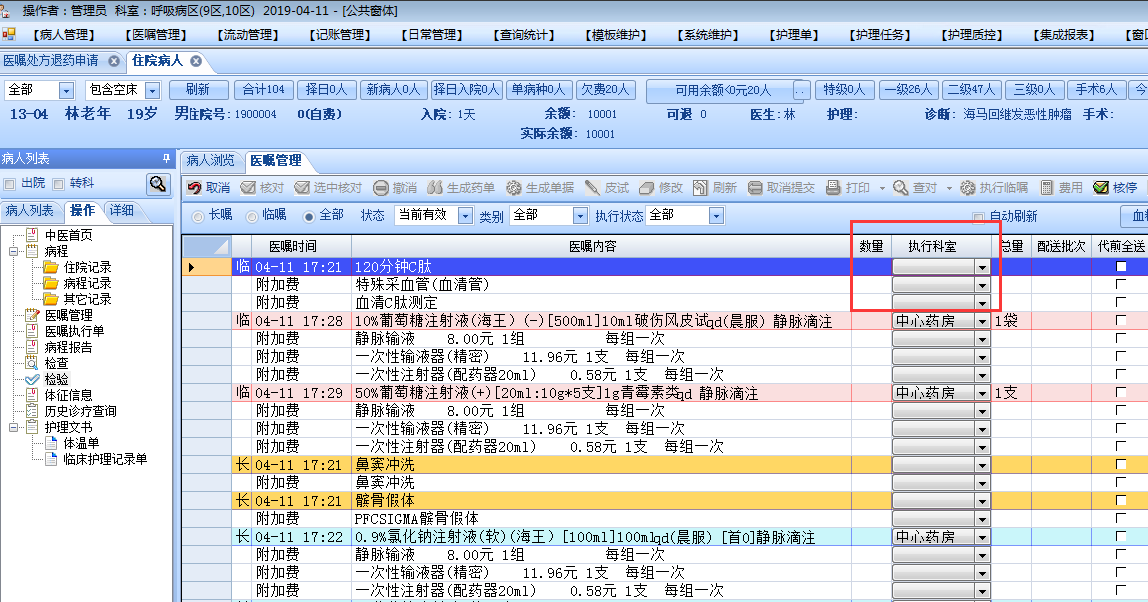Click the 医嘱内容 column header
The height and width of the screenshot is (602, 1148).
601,246
